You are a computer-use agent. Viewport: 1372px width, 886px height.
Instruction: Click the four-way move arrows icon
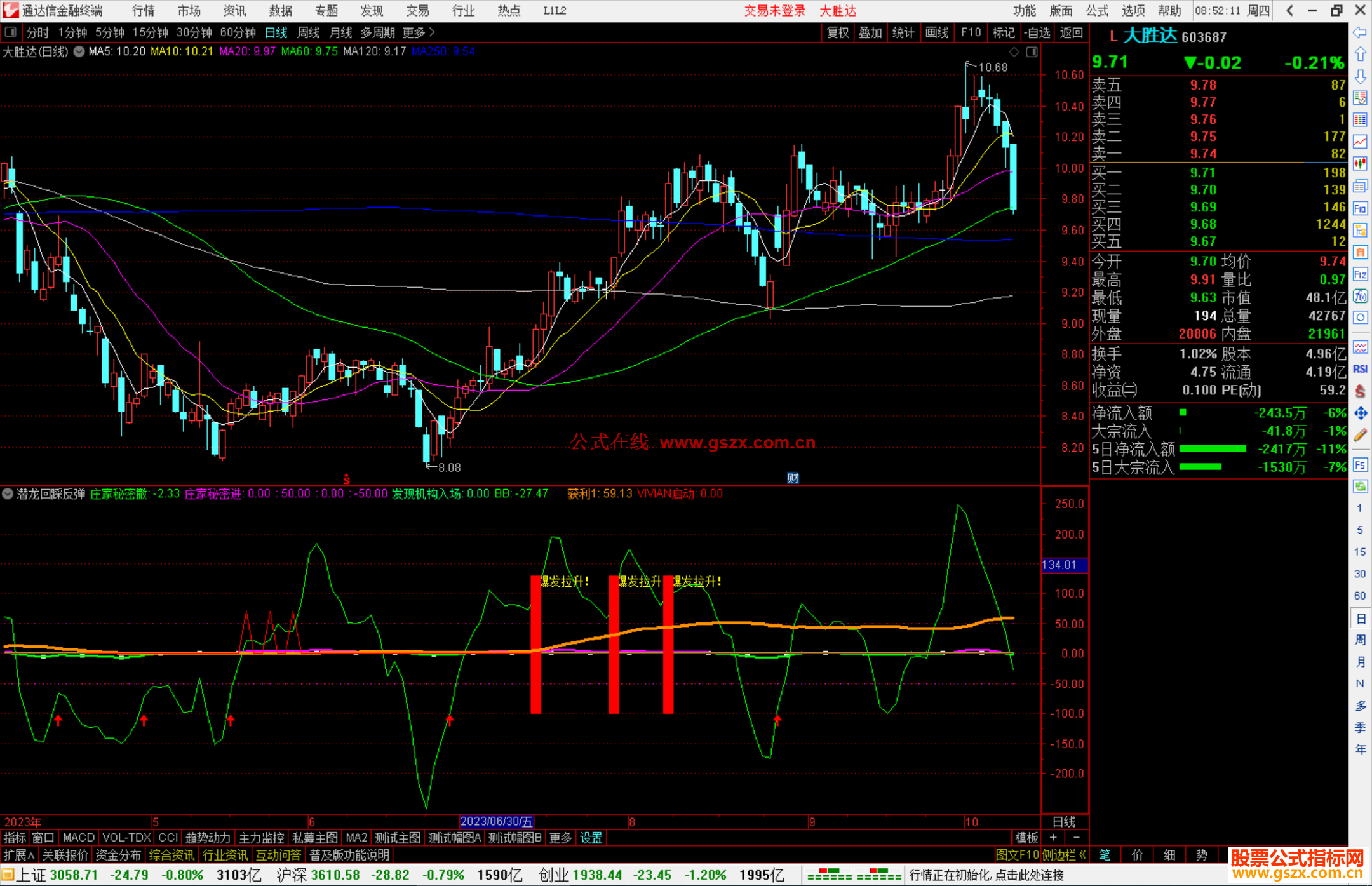click(1360, 413)
